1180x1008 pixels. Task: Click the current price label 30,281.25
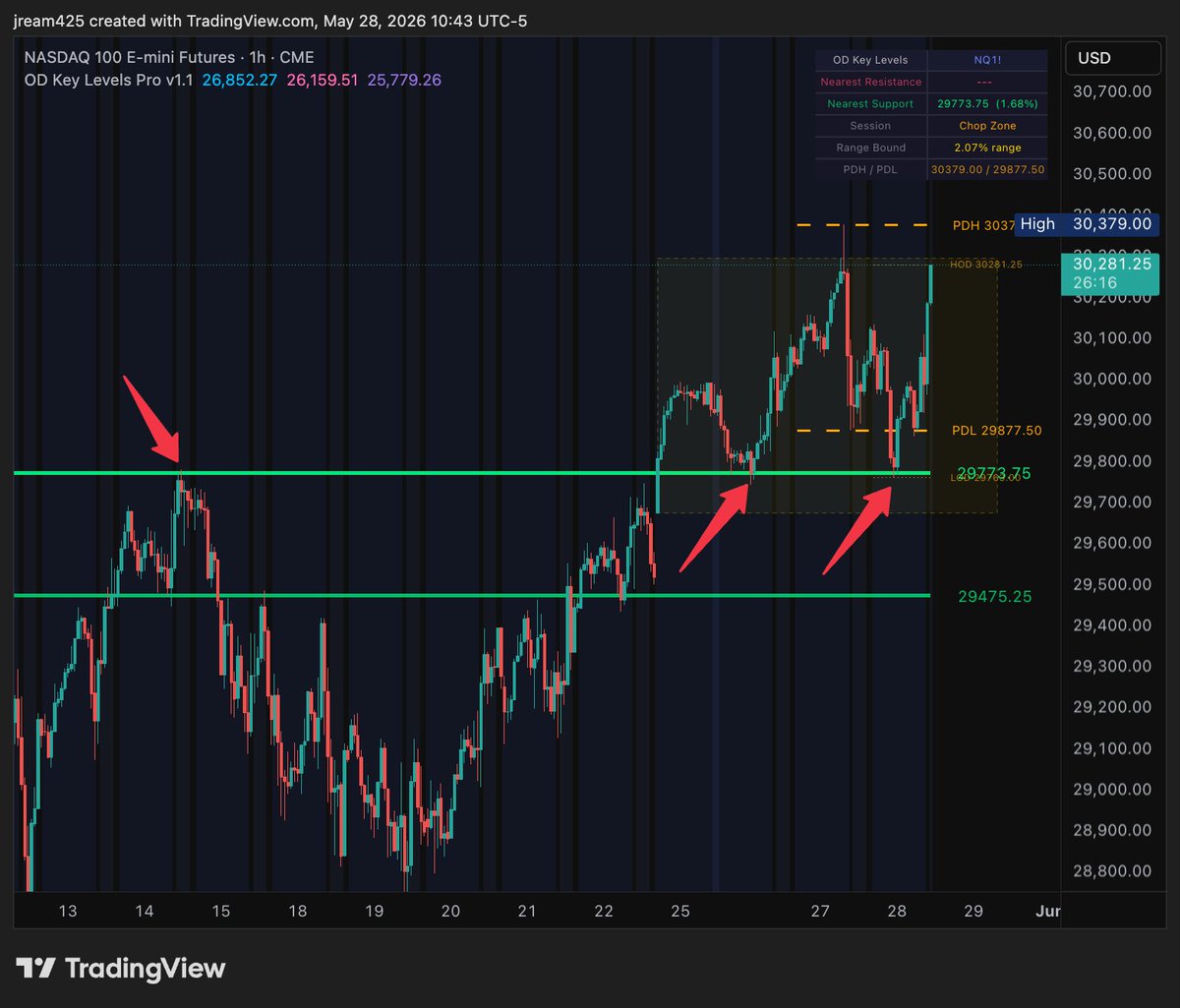tap(1112, 264)
